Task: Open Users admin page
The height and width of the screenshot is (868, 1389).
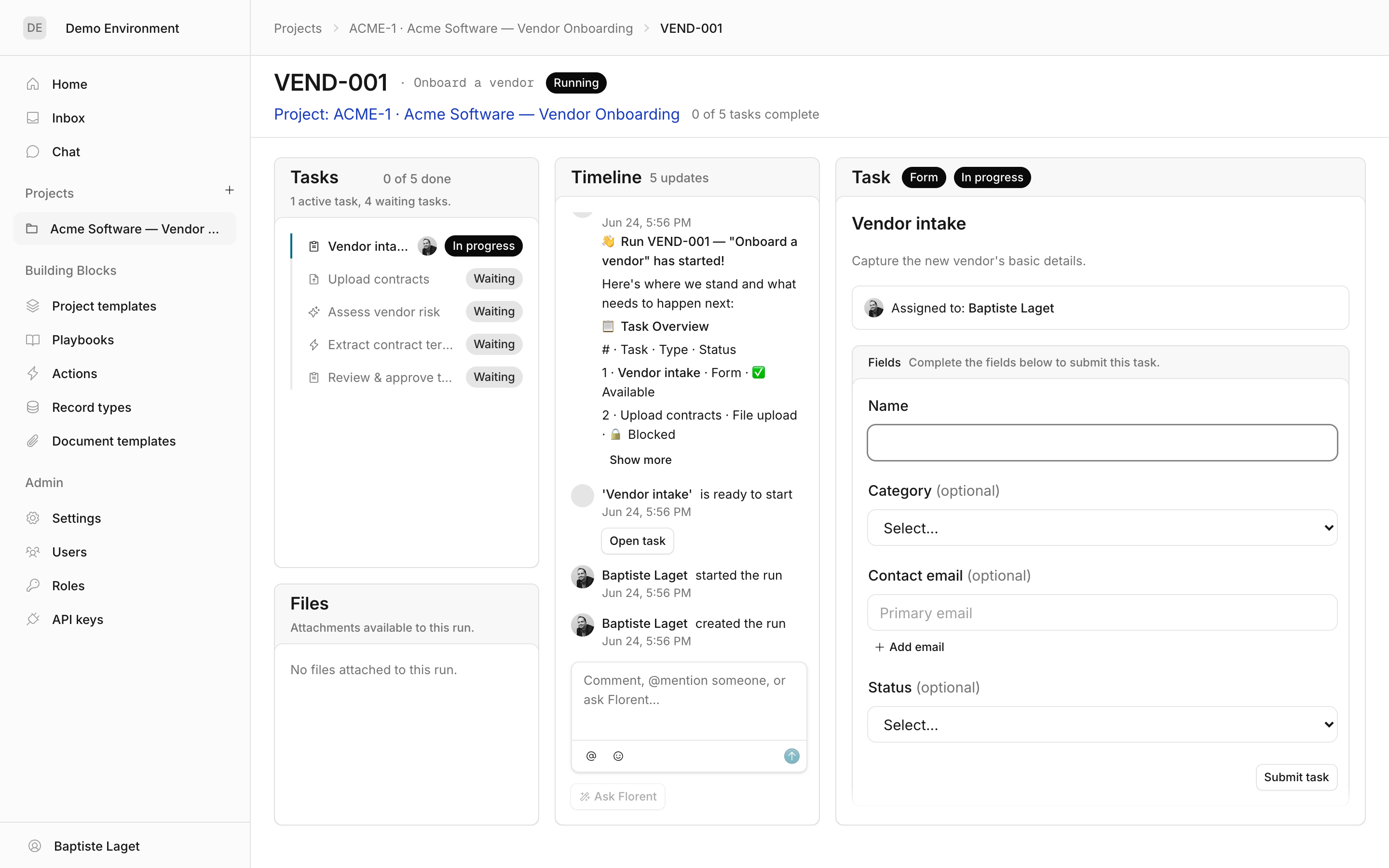Action: pos(124,552)
